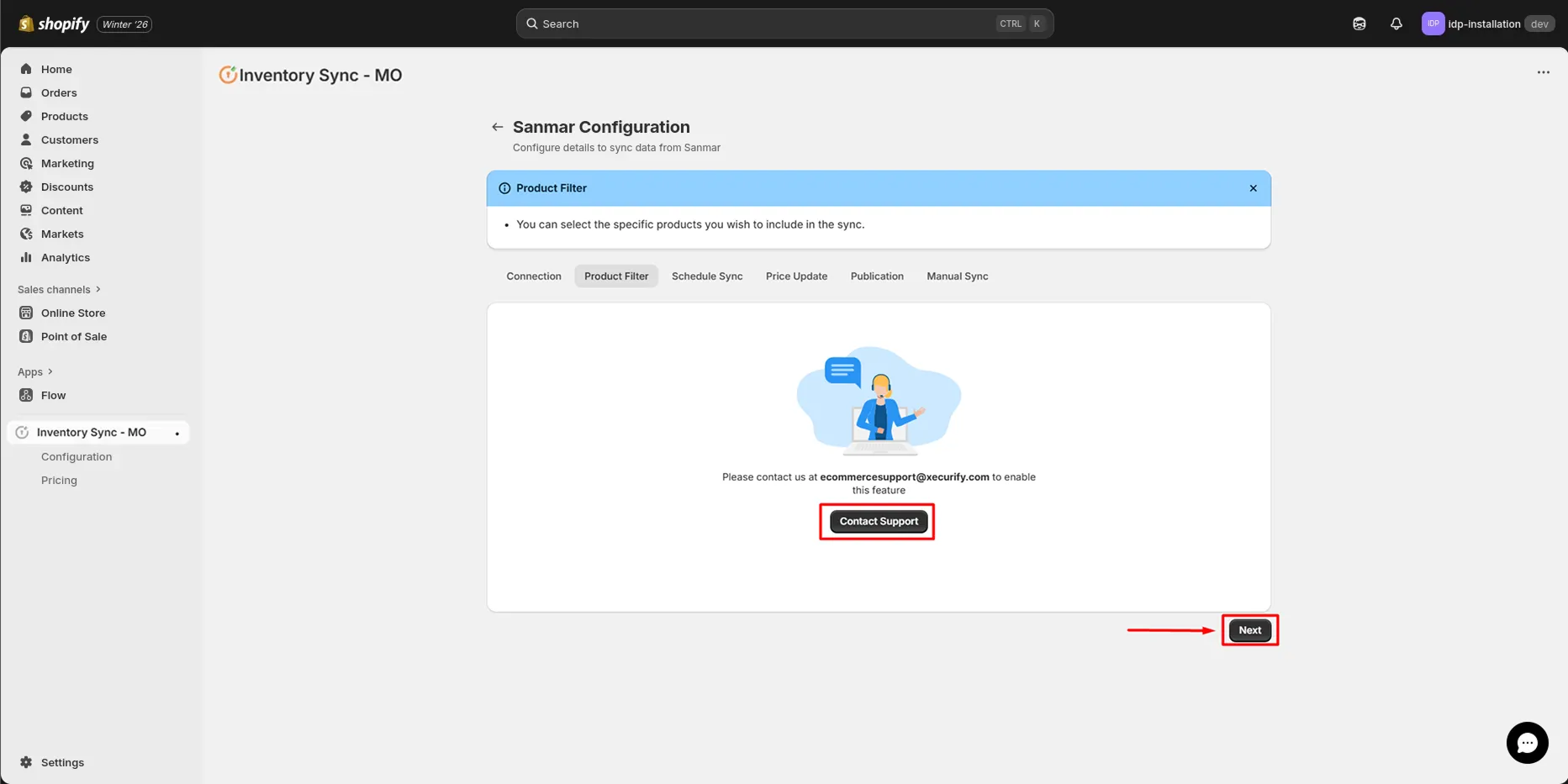Open the more actions ellipsis menu

coord(1543,72)
